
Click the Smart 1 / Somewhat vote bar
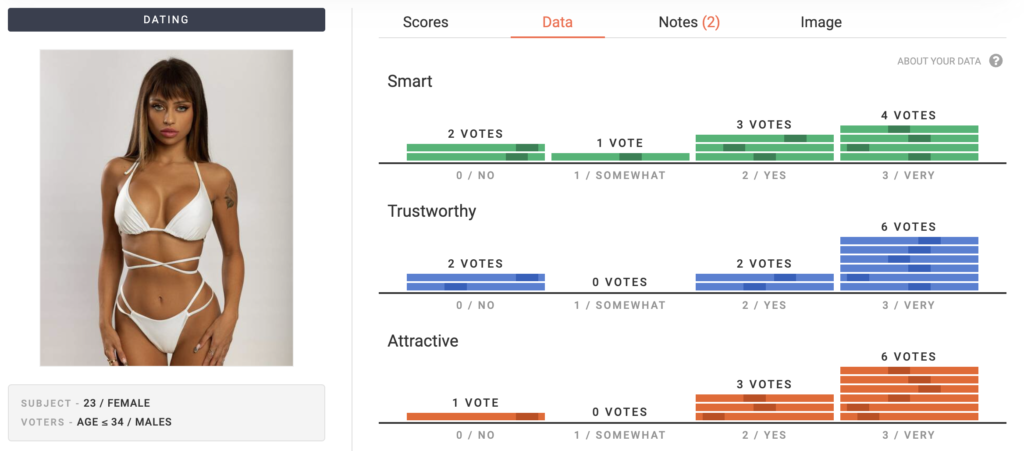pos(620,157)
